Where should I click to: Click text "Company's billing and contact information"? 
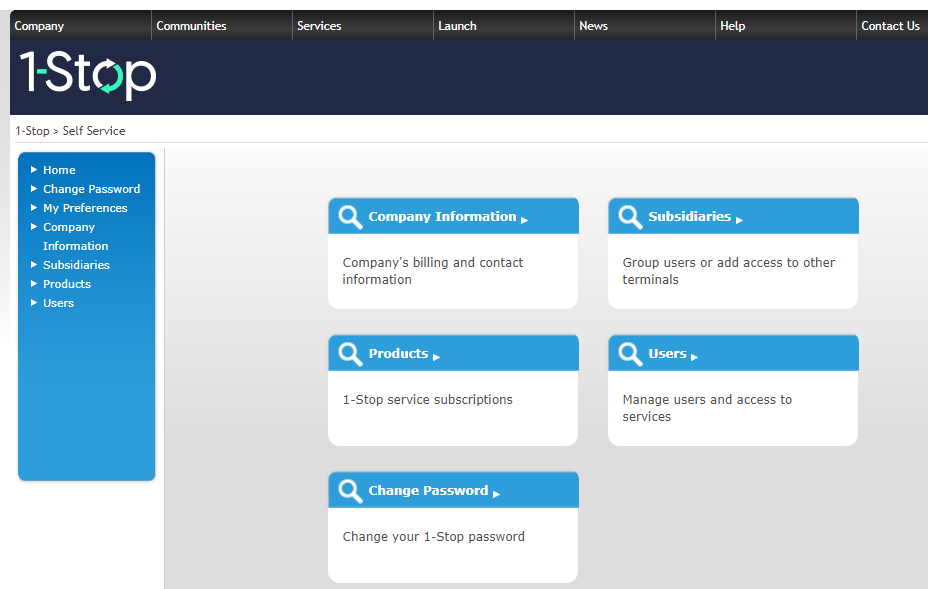click(x=433, y=271)
